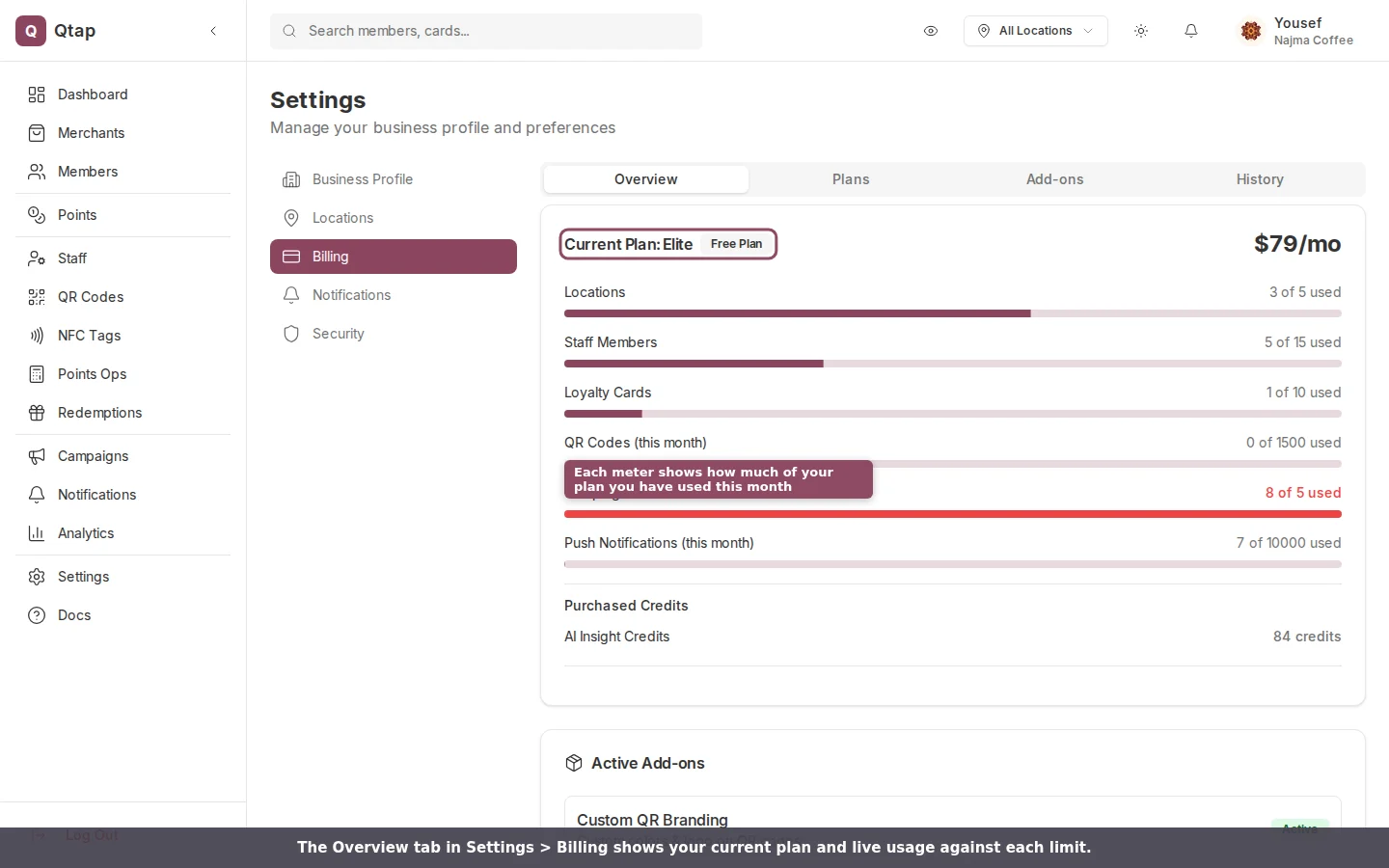
Task: Click the Merchants shop icon
Action: [37, 133]
